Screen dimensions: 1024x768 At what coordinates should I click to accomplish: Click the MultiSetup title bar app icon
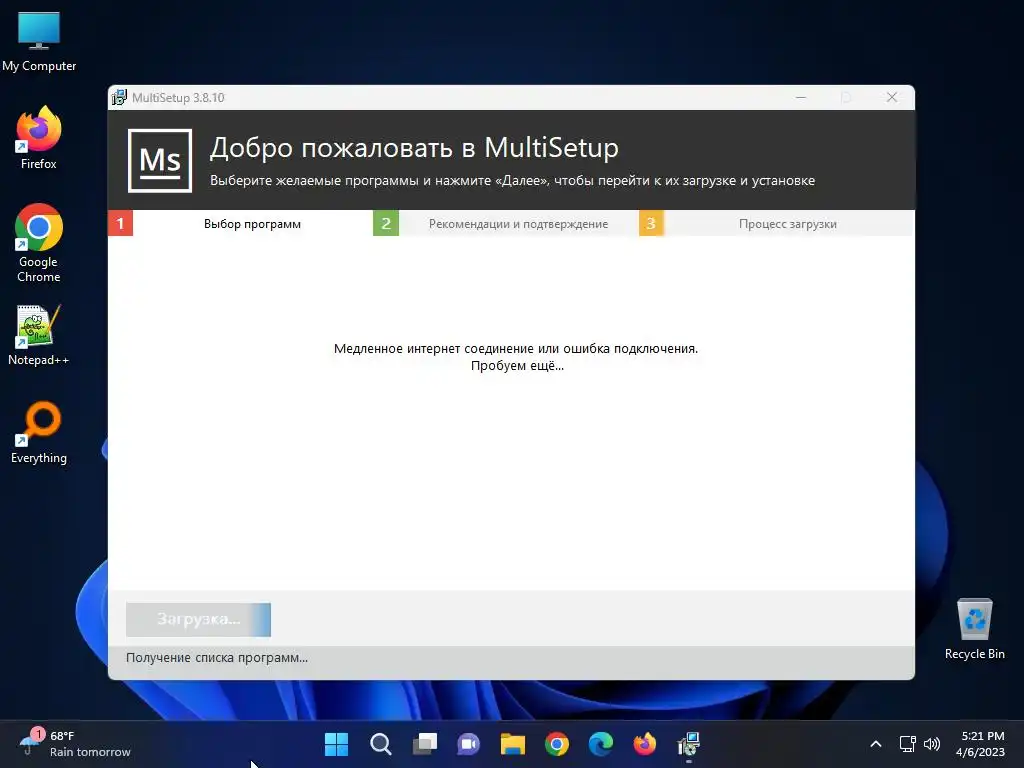(119, 97)
